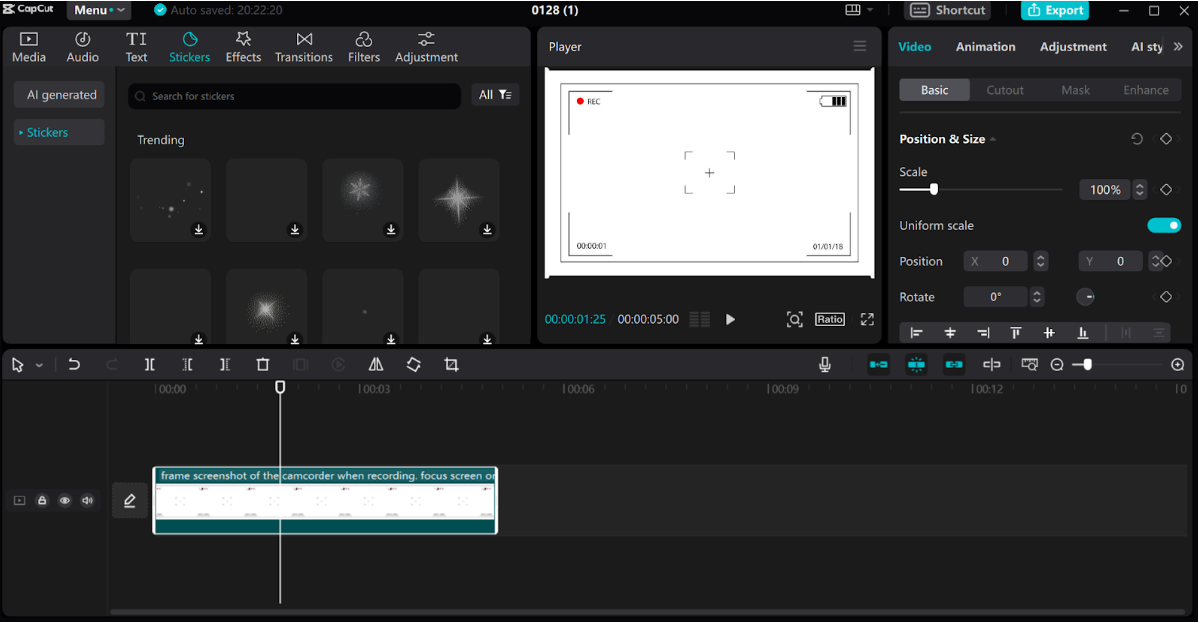Click the Search for stickers field

294,96
